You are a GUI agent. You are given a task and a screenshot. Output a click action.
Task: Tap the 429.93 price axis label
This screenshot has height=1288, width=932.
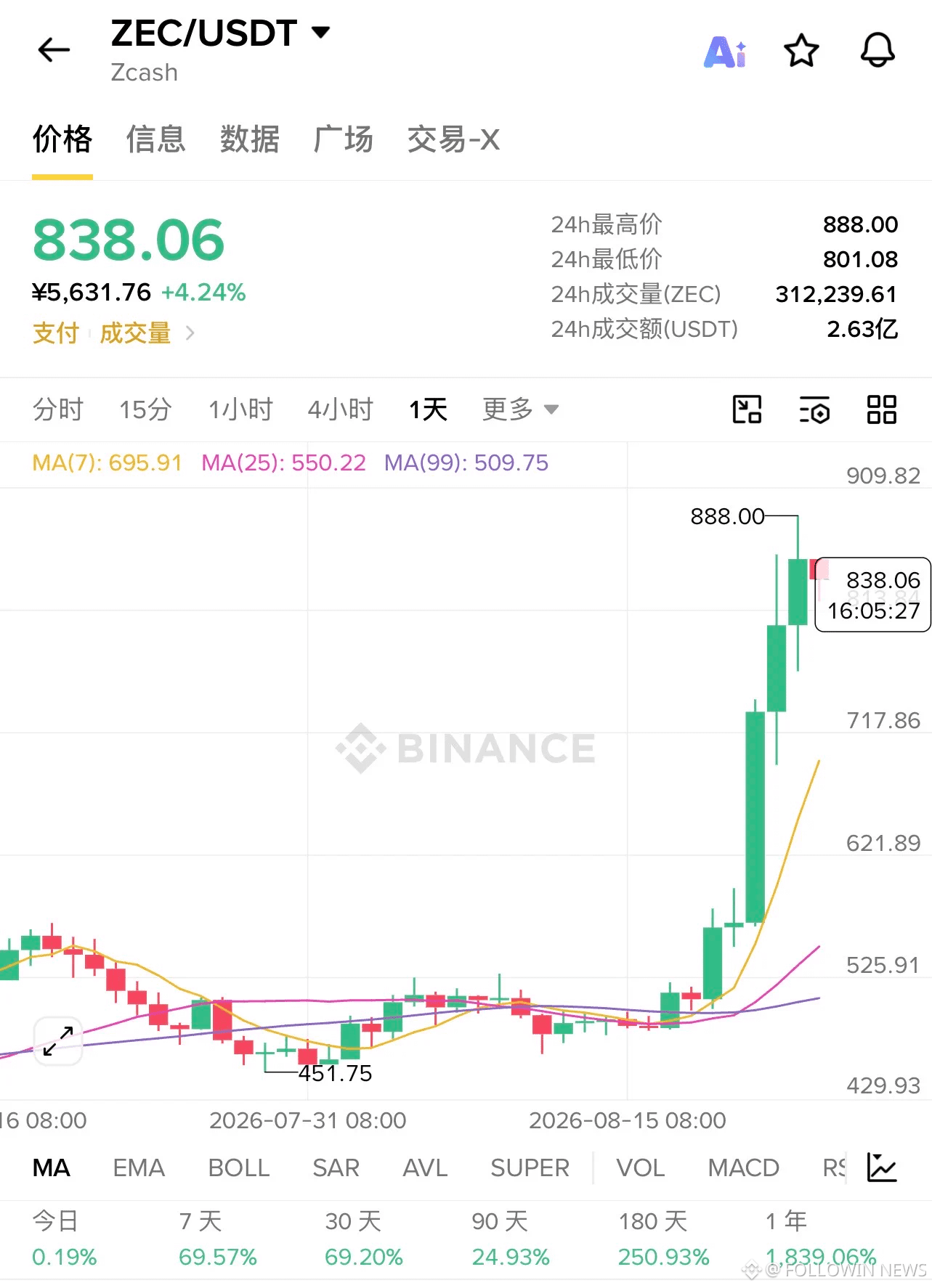click(883, 1085)
